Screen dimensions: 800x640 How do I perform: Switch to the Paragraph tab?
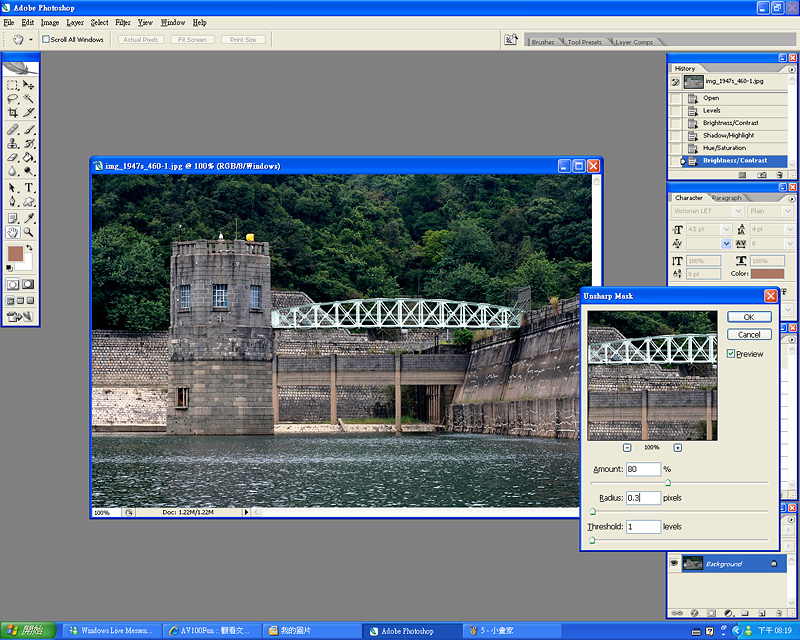[x=727, y=198]
